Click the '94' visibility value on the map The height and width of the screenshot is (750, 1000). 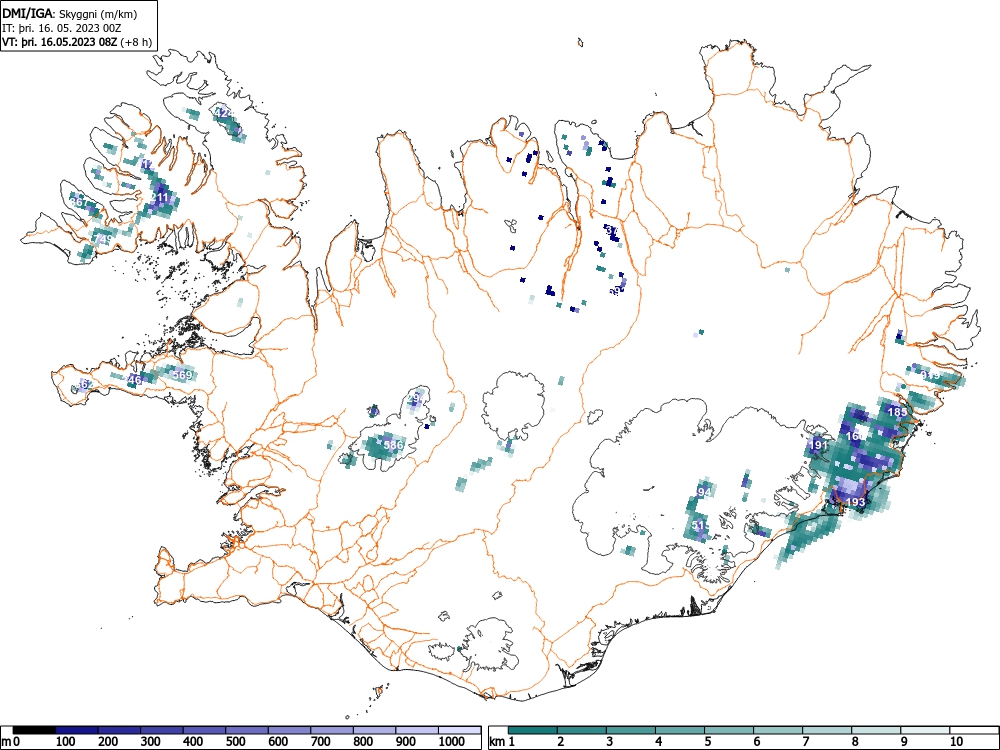(704, 492)
